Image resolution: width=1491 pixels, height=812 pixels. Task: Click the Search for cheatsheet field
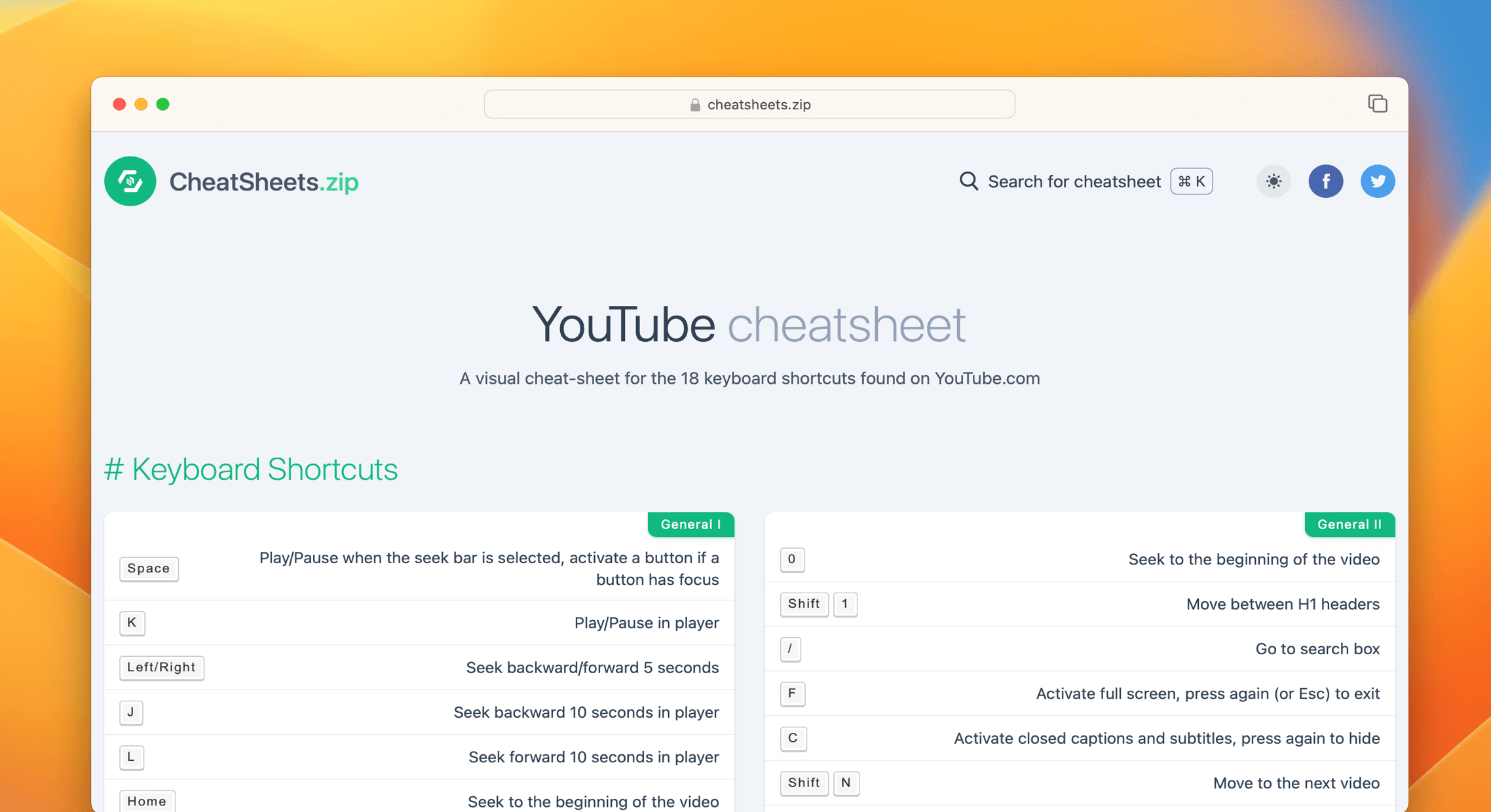coord(1074,181)
